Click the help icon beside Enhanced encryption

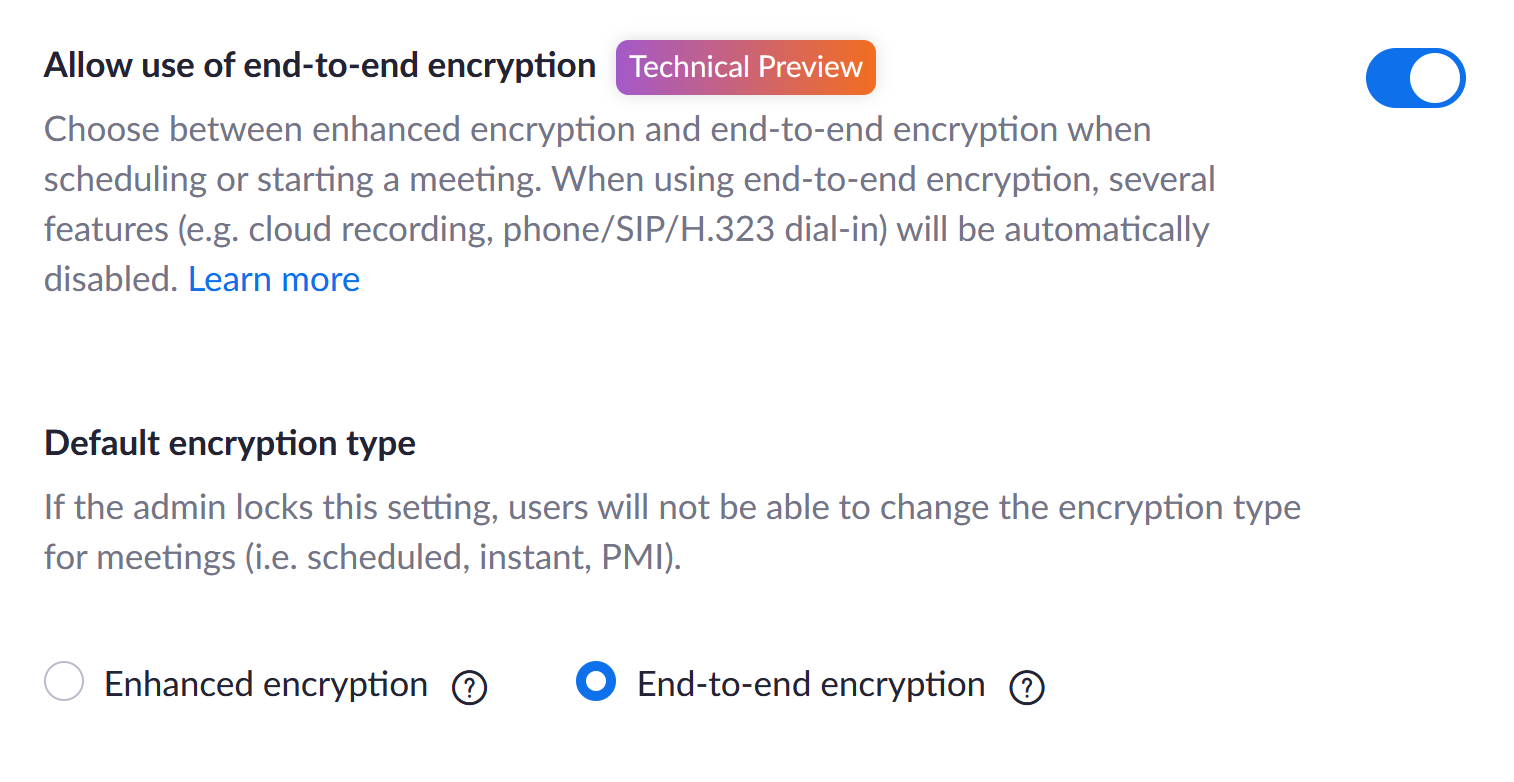point(469,688)
